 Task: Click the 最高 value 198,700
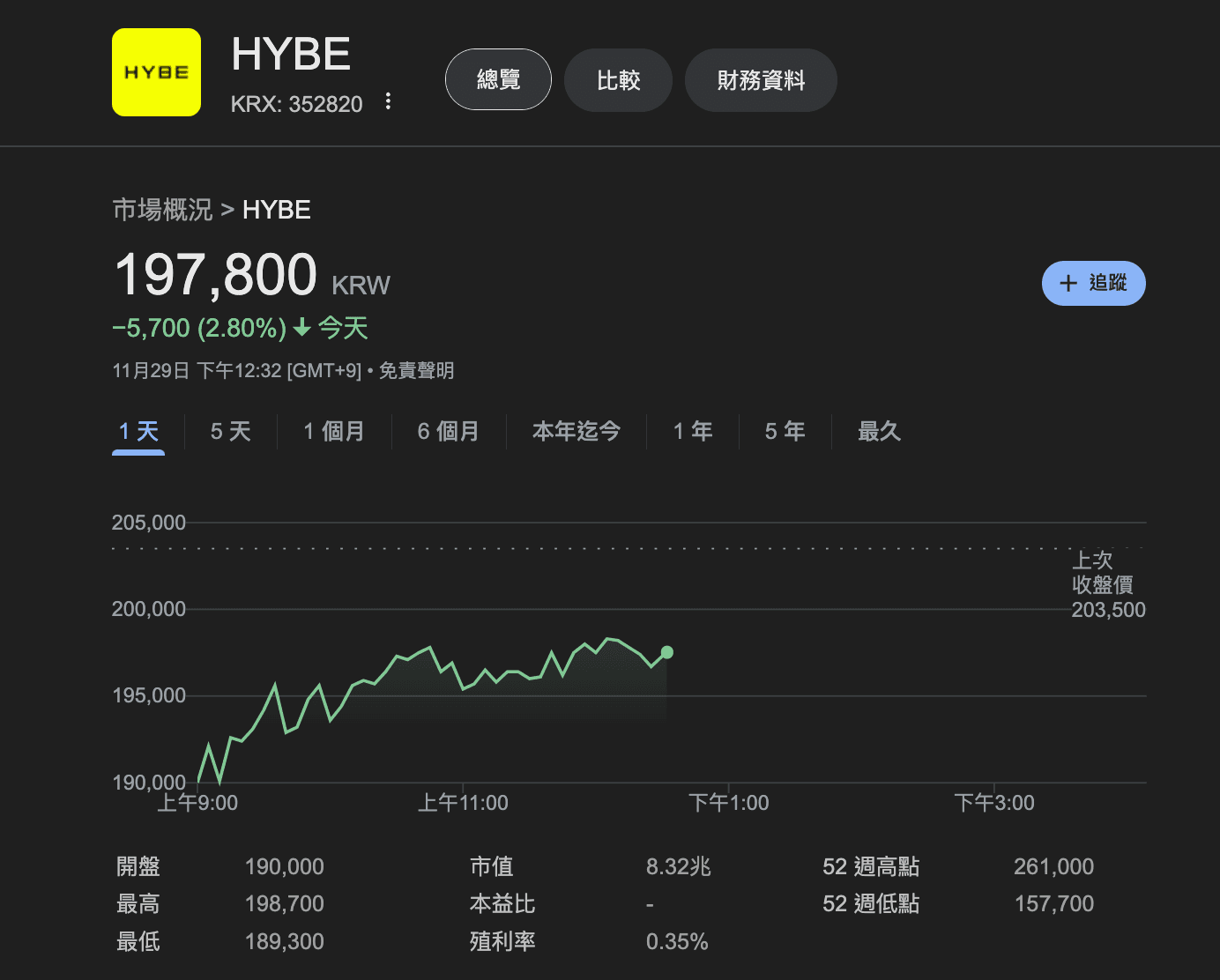tap(284, 903)
